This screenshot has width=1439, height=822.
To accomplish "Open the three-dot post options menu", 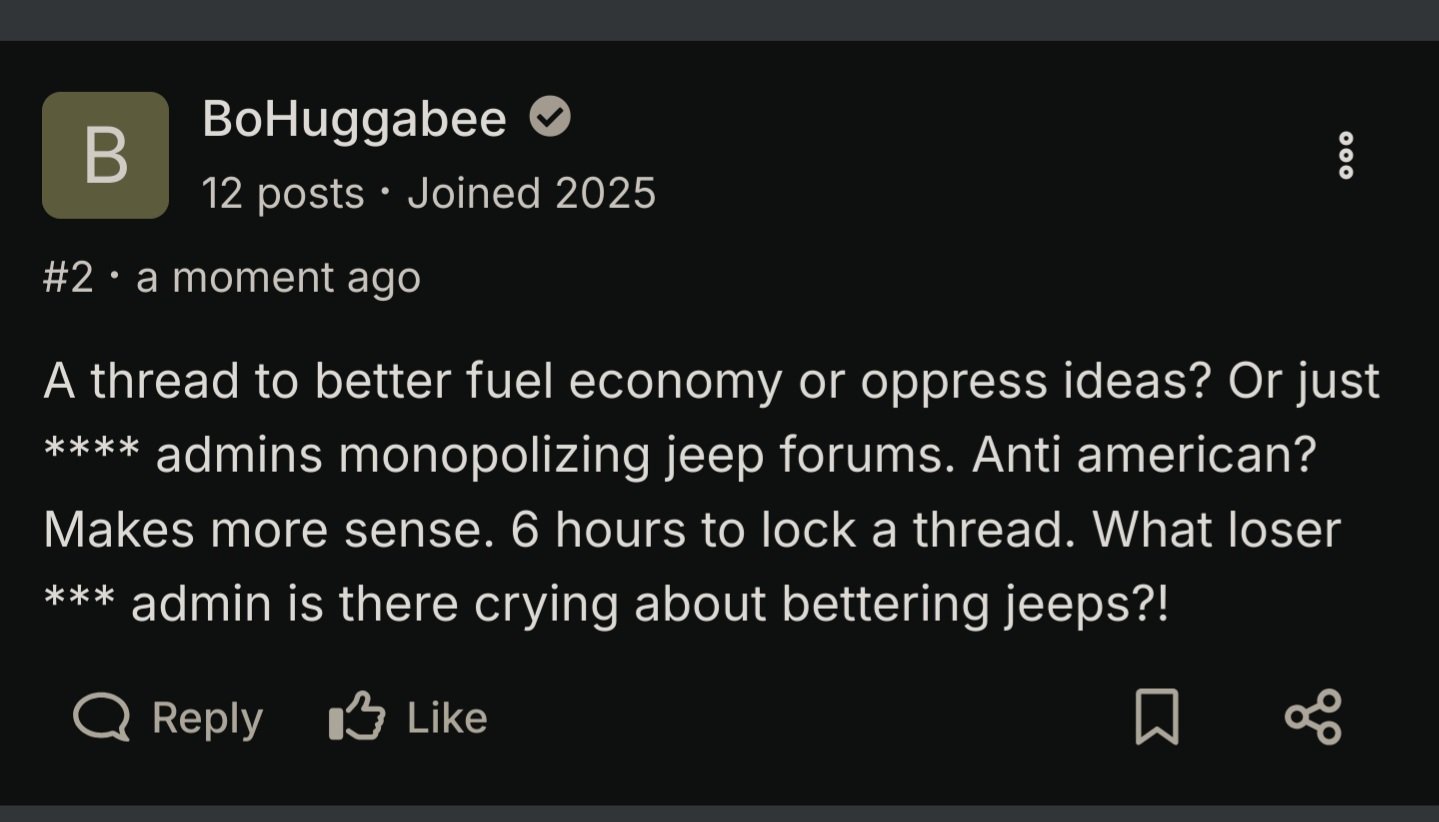I will [1346, 155].
